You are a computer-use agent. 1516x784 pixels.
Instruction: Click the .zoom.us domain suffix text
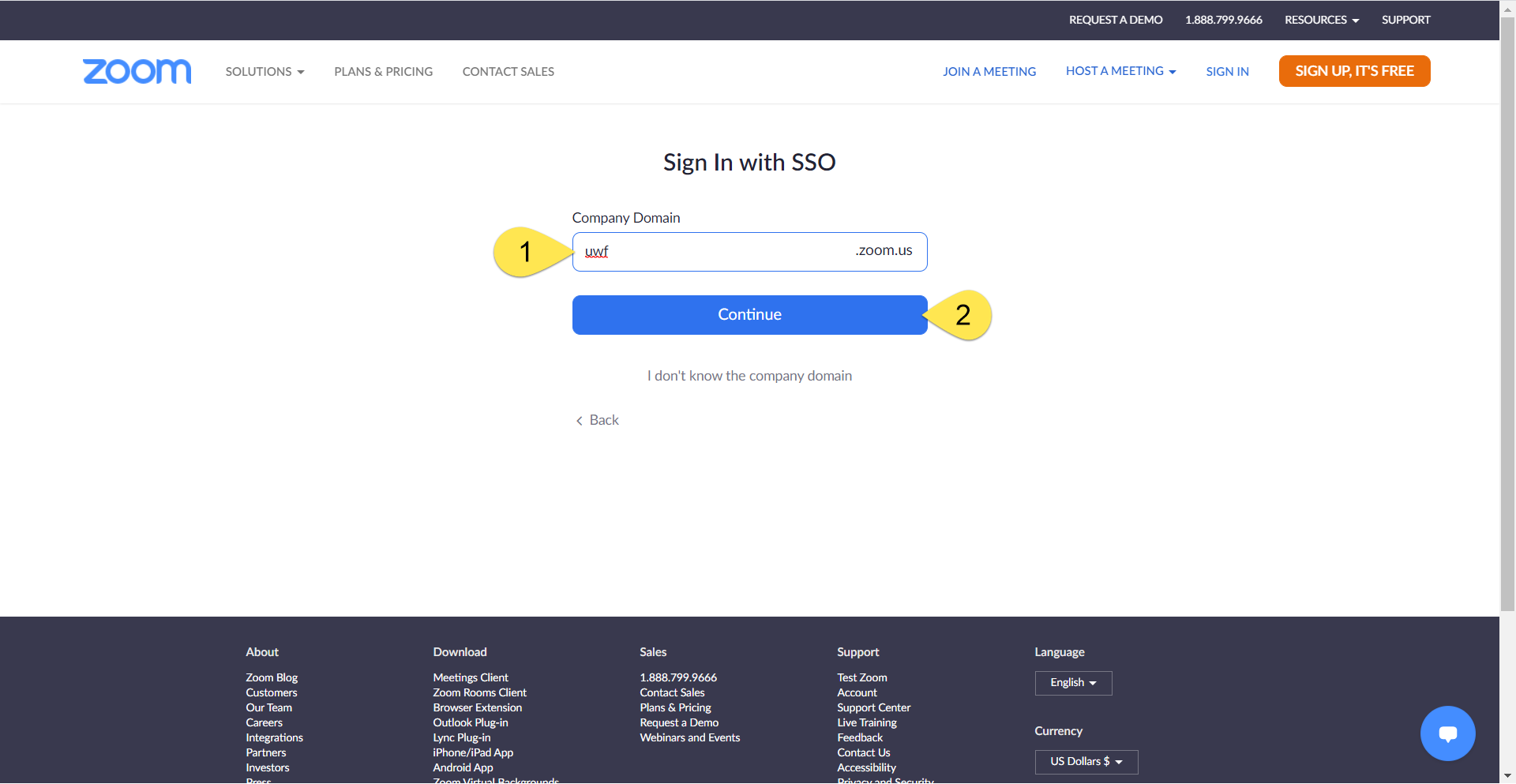click(884, 250)
